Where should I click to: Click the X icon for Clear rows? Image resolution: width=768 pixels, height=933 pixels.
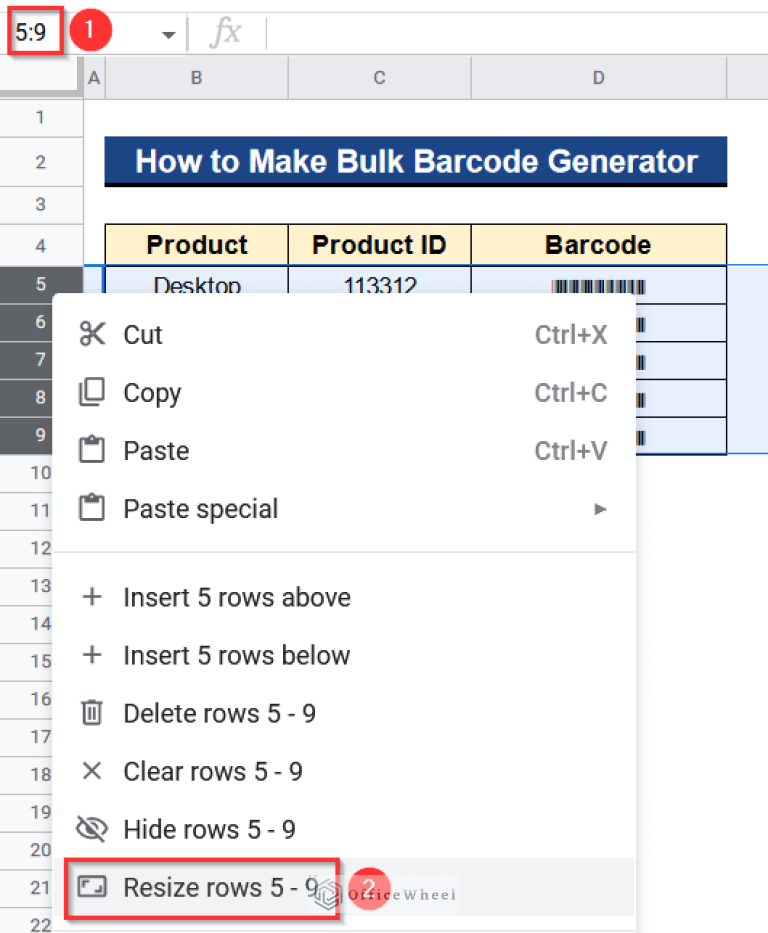coord(92,771)
